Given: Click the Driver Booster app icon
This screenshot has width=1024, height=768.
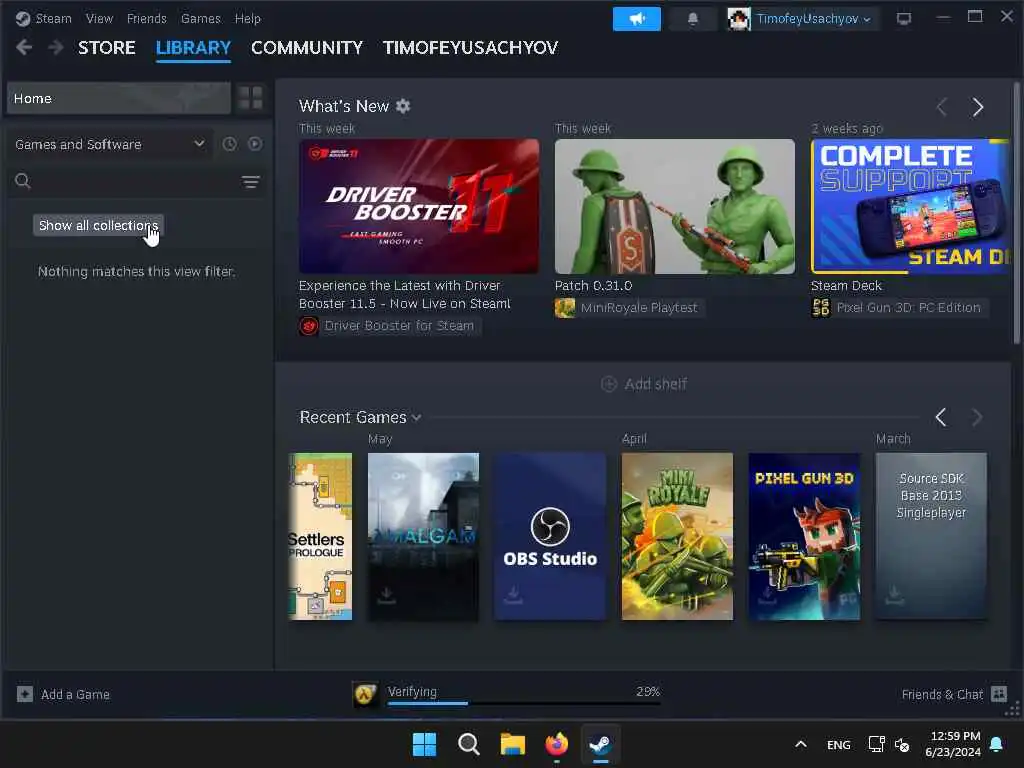Looking at the screenshot, I should pyautogui.click(x=309, y=326).
